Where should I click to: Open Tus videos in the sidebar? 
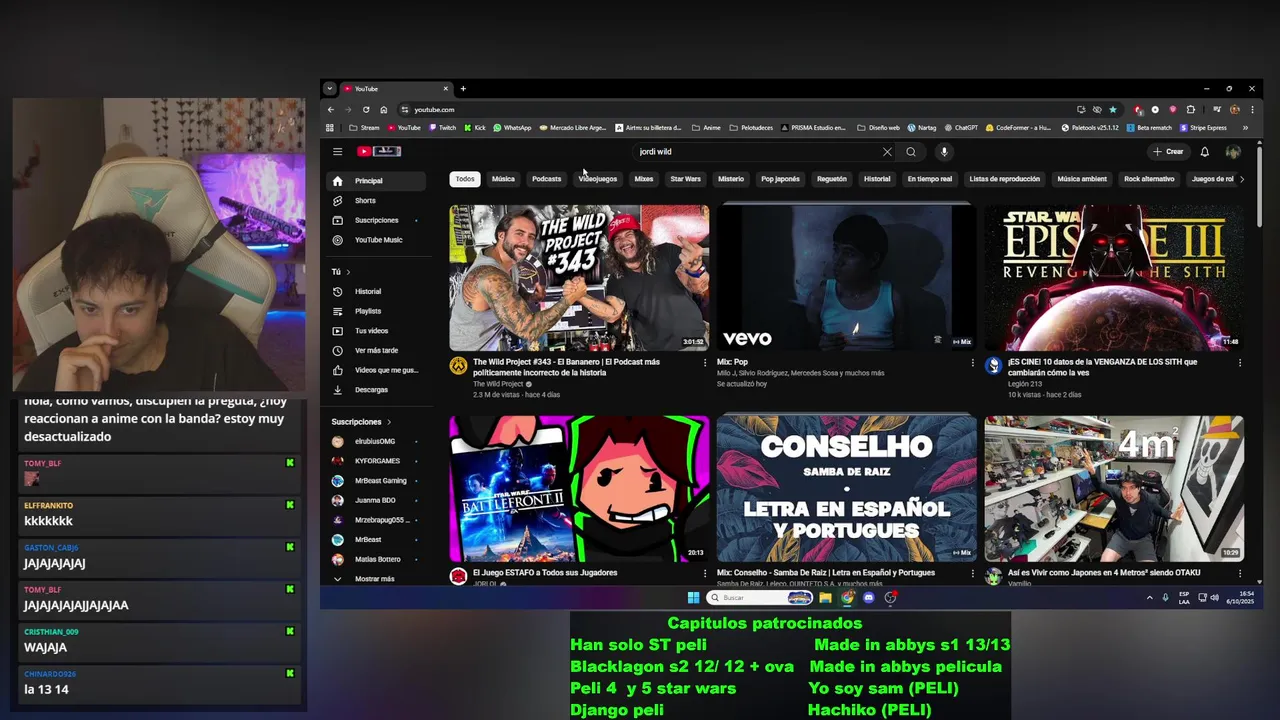pyautogui.click(x=376, y=331)
